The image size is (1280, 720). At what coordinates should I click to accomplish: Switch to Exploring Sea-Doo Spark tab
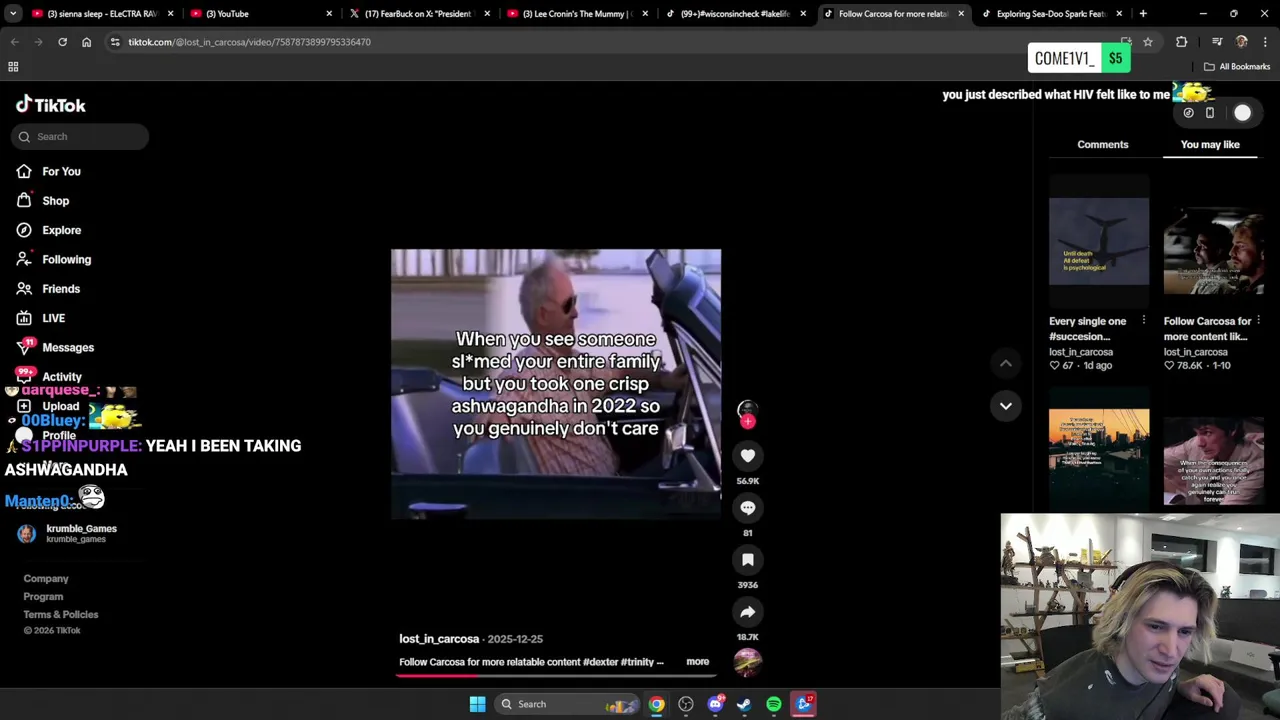1052,14
